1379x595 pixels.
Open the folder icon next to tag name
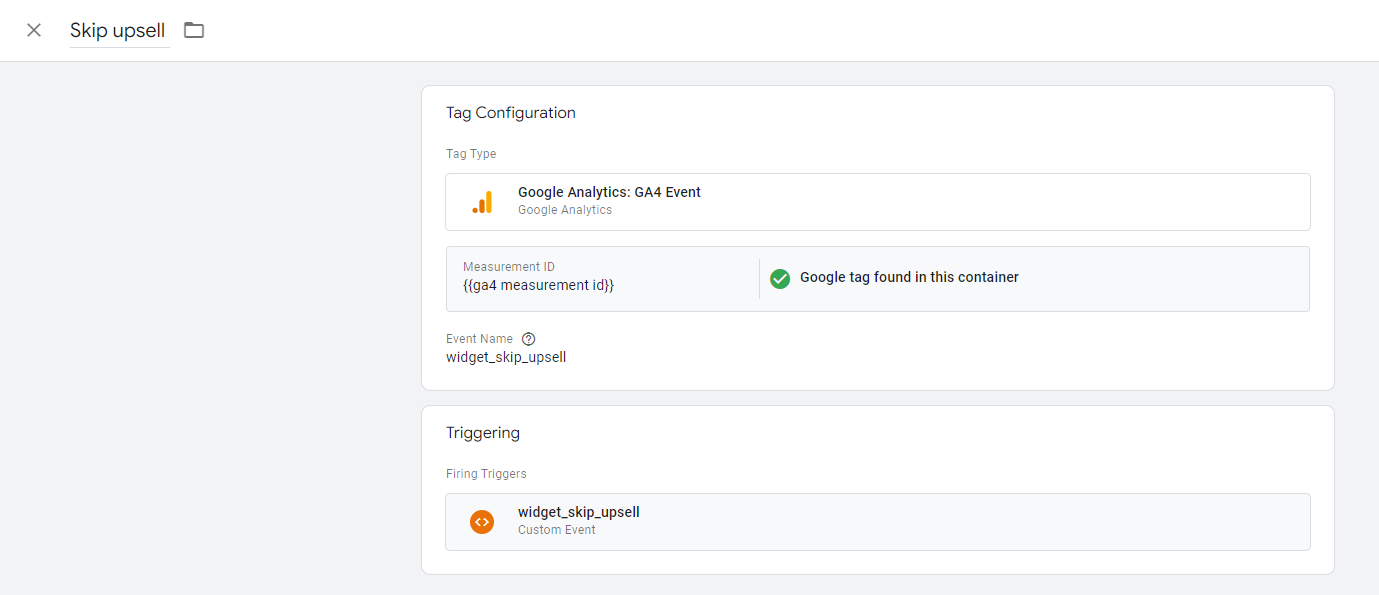point(194,30)
